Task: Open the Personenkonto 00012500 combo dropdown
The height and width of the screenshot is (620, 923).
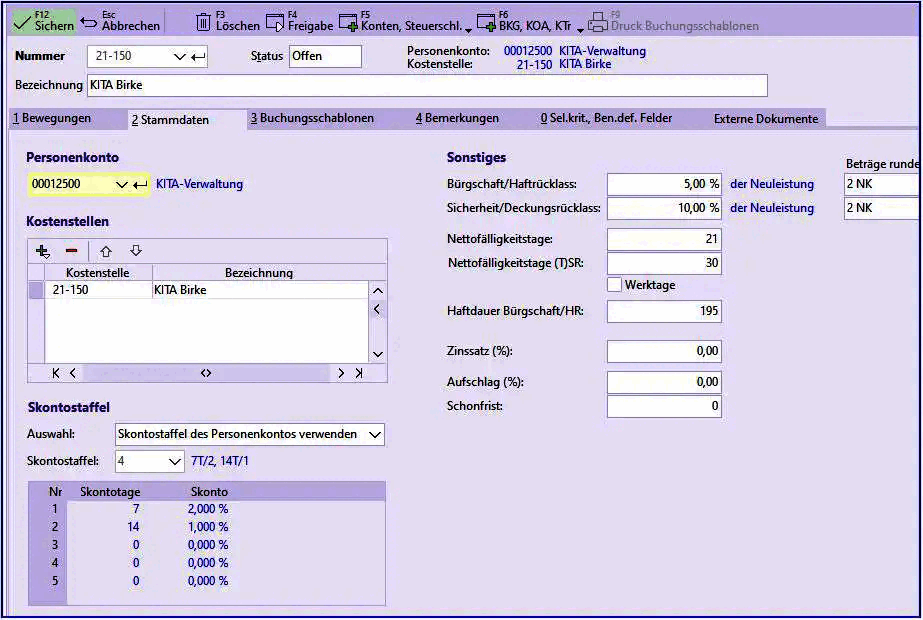Action: [x=121, y=184]
